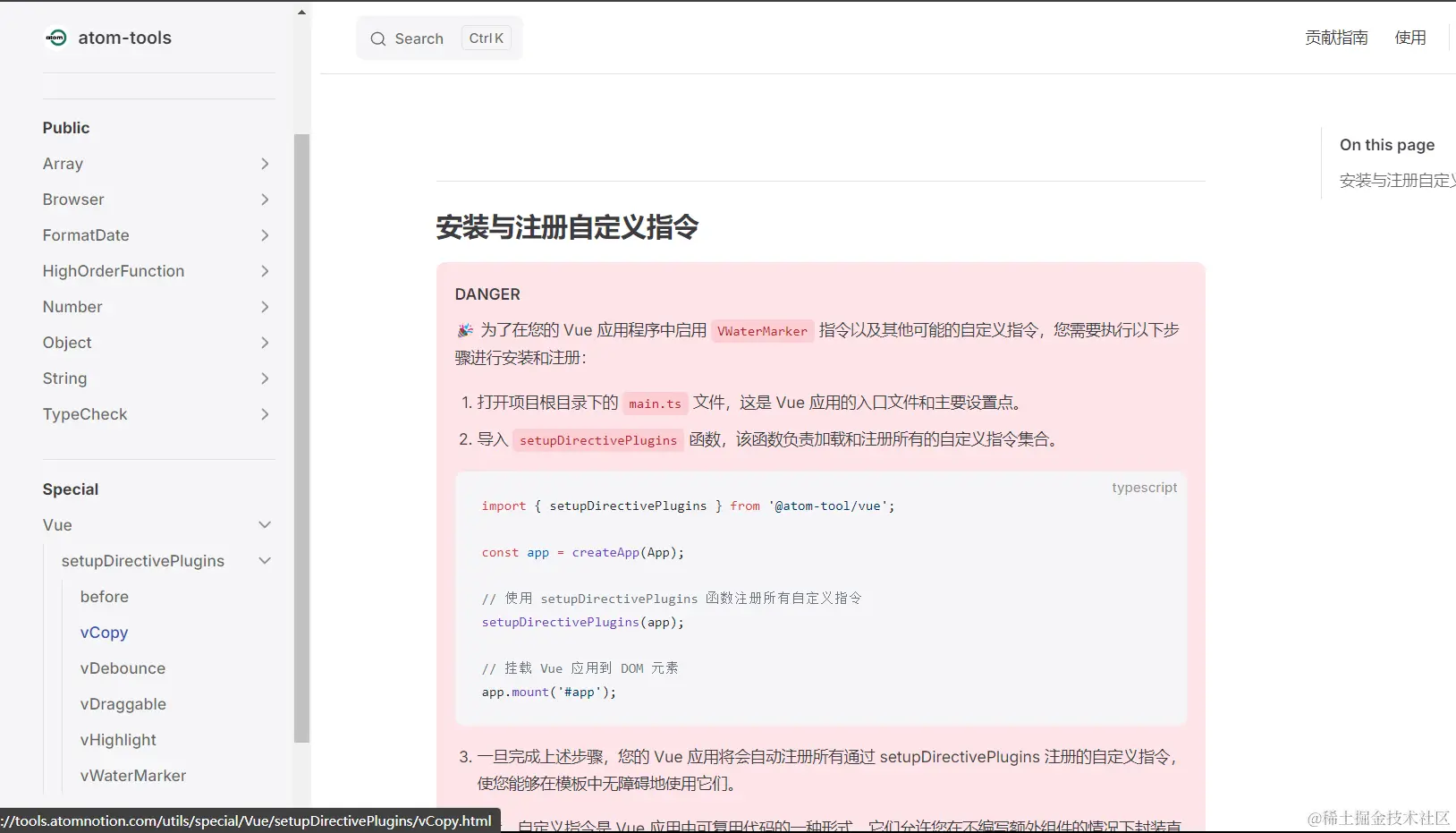Select the TypeCheck sidebar item
This screenshot has width=1456, height=833.
(x=85, y=414)
